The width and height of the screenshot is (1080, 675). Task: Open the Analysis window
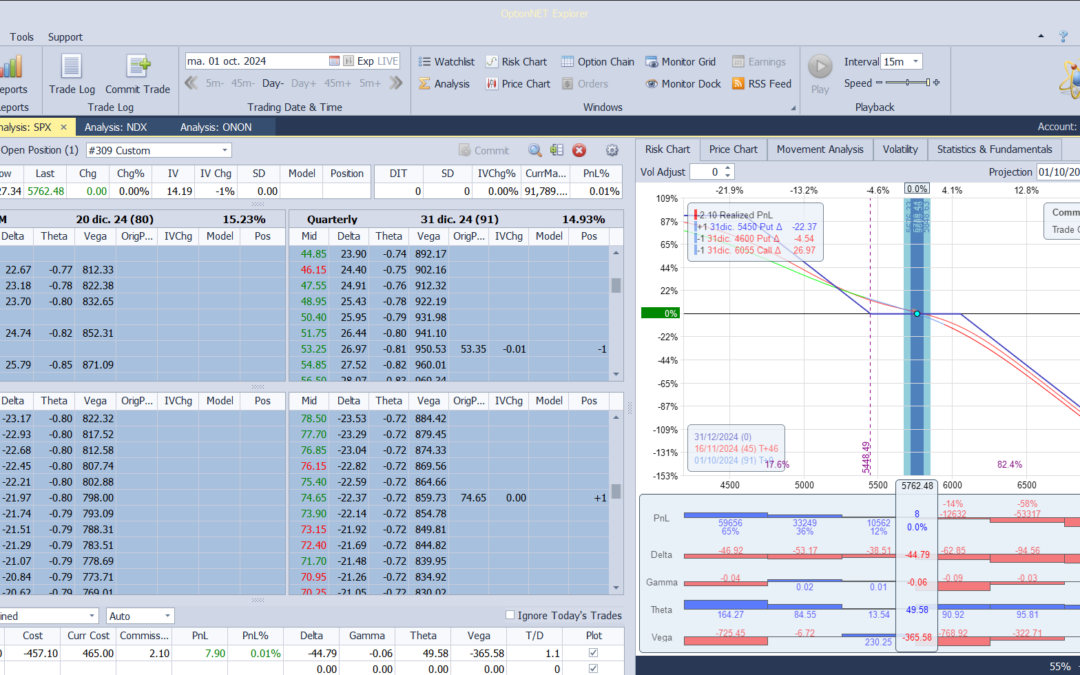(x=444, y=83)
